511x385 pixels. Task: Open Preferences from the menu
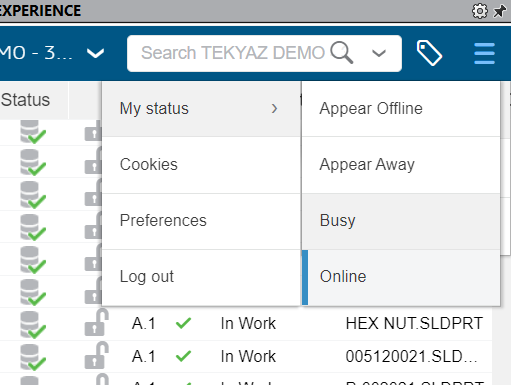click(x=201, y=221)
